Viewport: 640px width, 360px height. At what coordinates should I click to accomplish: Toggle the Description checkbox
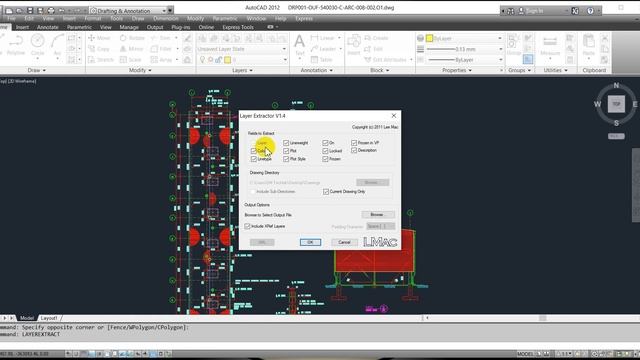pyautogui.click(x=354, y=150)
